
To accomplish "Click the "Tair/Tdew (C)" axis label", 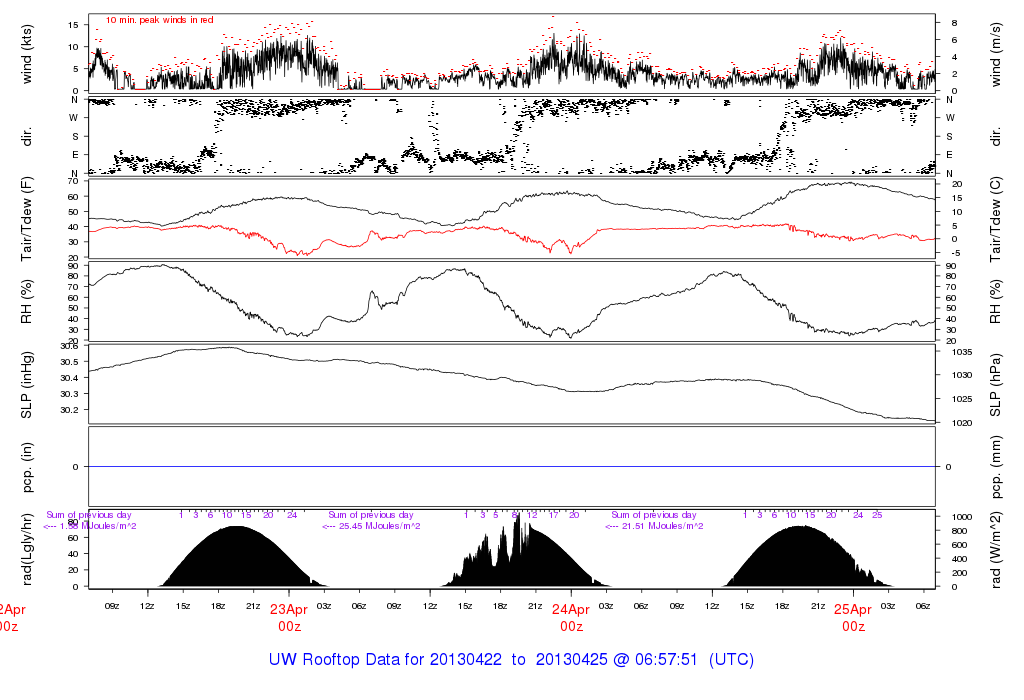I will click(995, 219).
